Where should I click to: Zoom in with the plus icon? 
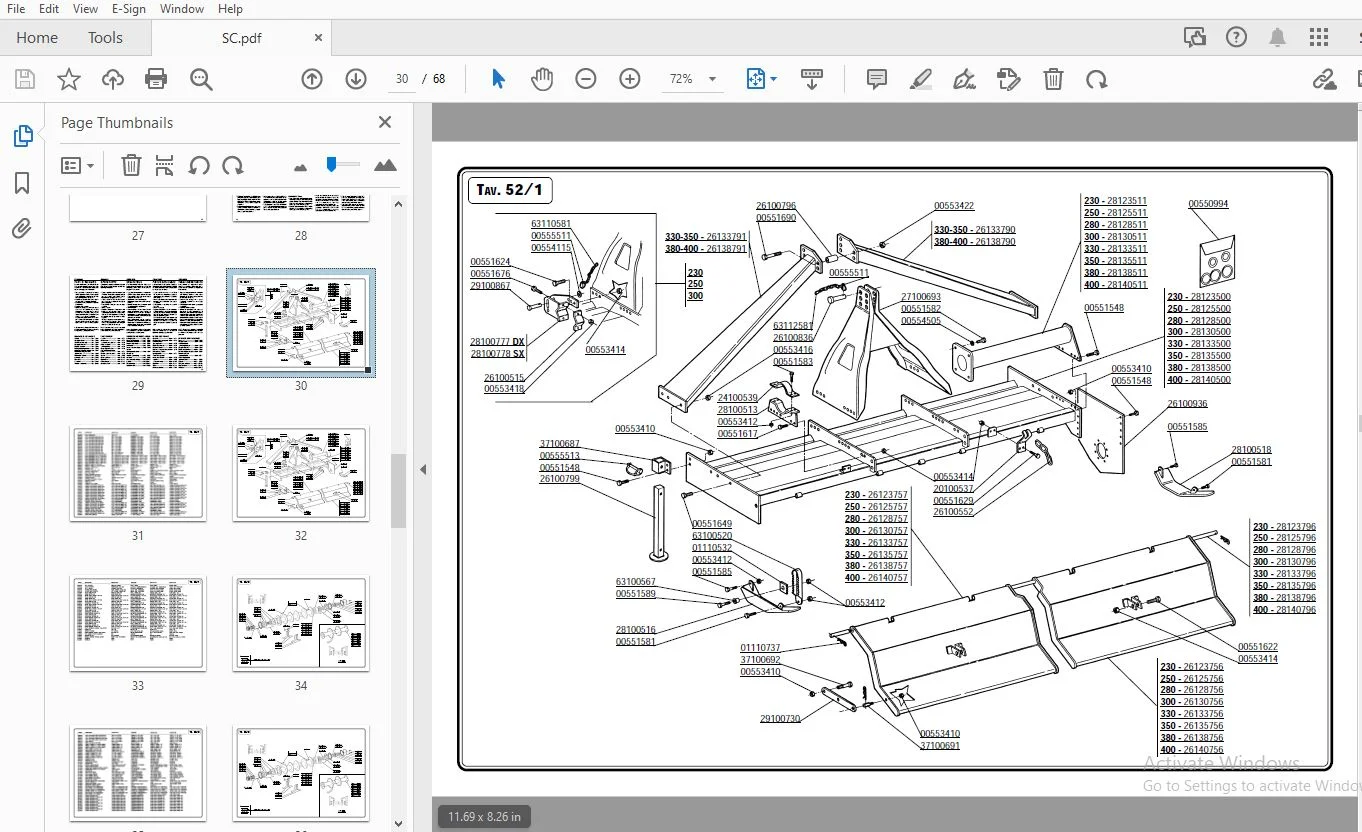pos(630,79)
